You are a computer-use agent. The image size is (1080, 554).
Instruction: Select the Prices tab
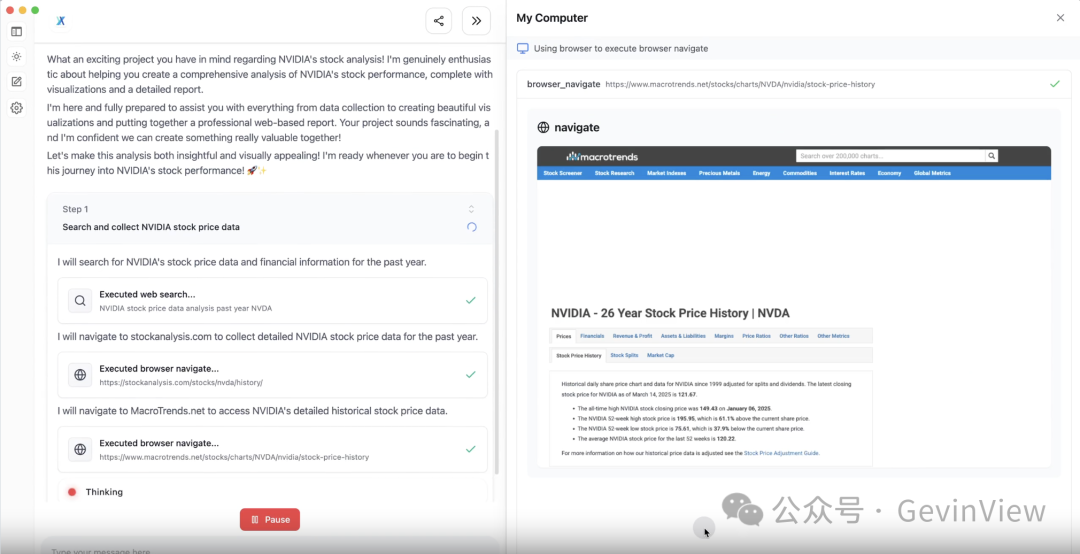(x=563, y=336)
